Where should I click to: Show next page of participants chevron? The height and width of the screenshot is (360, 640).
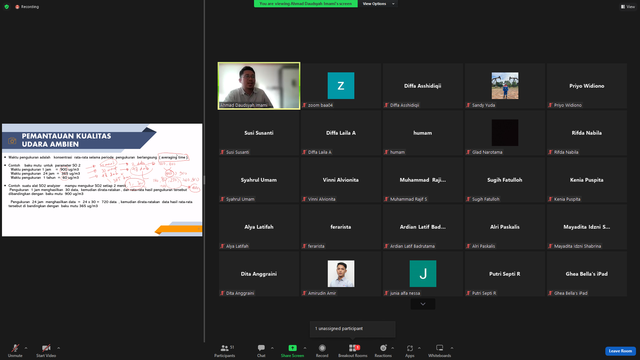(423, 304)
